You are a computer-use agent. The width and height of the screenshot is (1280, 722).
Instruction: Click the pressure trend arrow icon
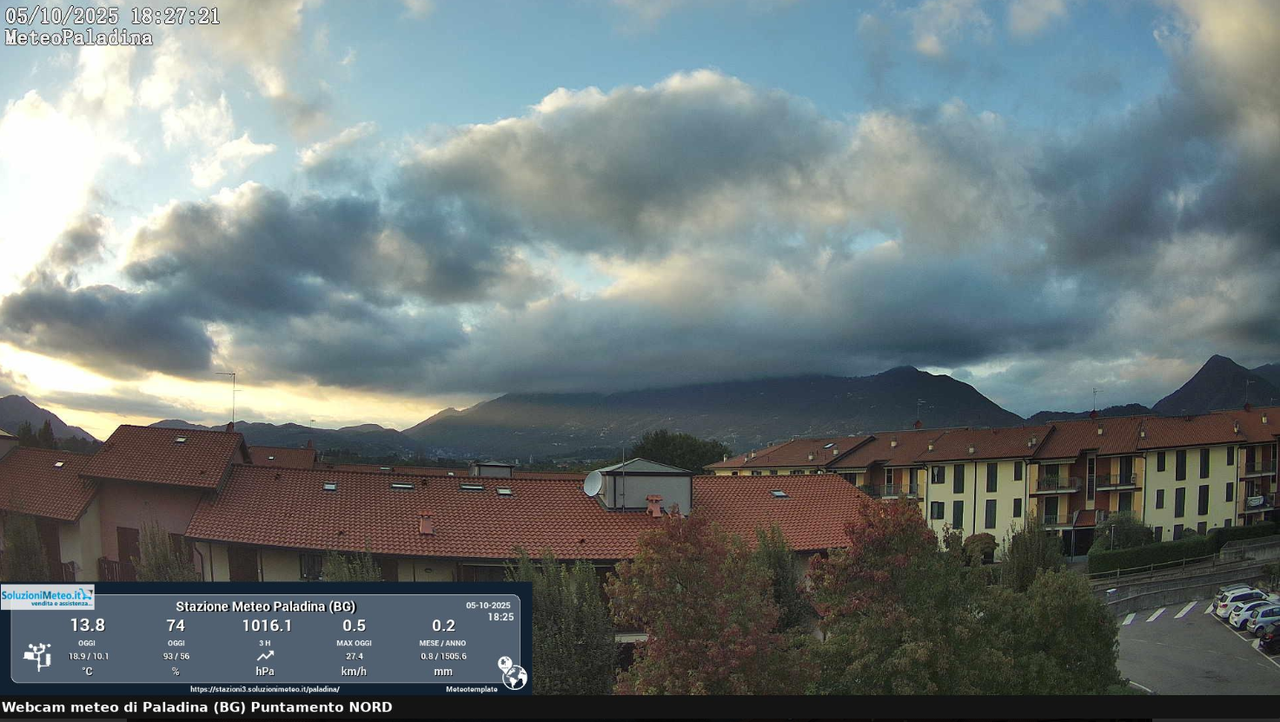coord(265,656)
